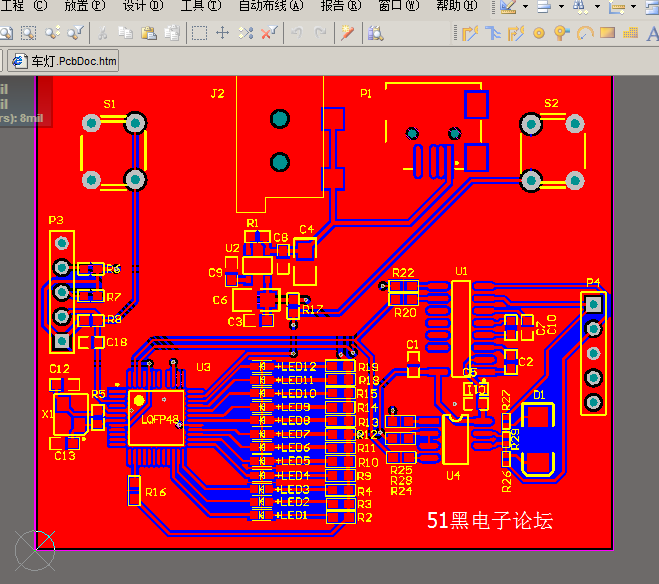The height and width of the screenshot is (584, 659).
Task: Select the D1 diode footprint
Action: 538,439
